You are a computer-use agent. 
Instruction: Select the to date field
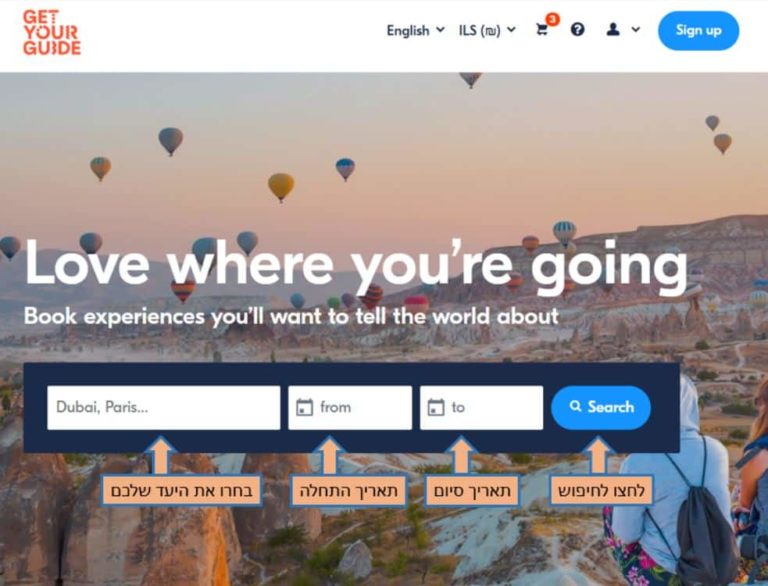(481, 408)
